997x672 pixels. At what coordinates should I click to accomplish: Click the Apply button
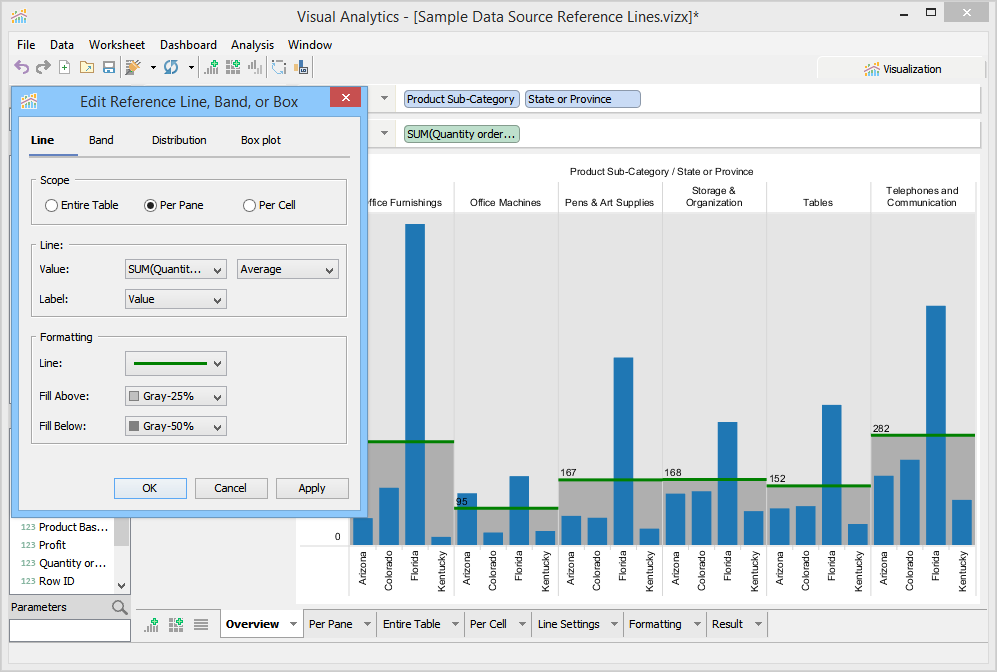coord(312,488)
